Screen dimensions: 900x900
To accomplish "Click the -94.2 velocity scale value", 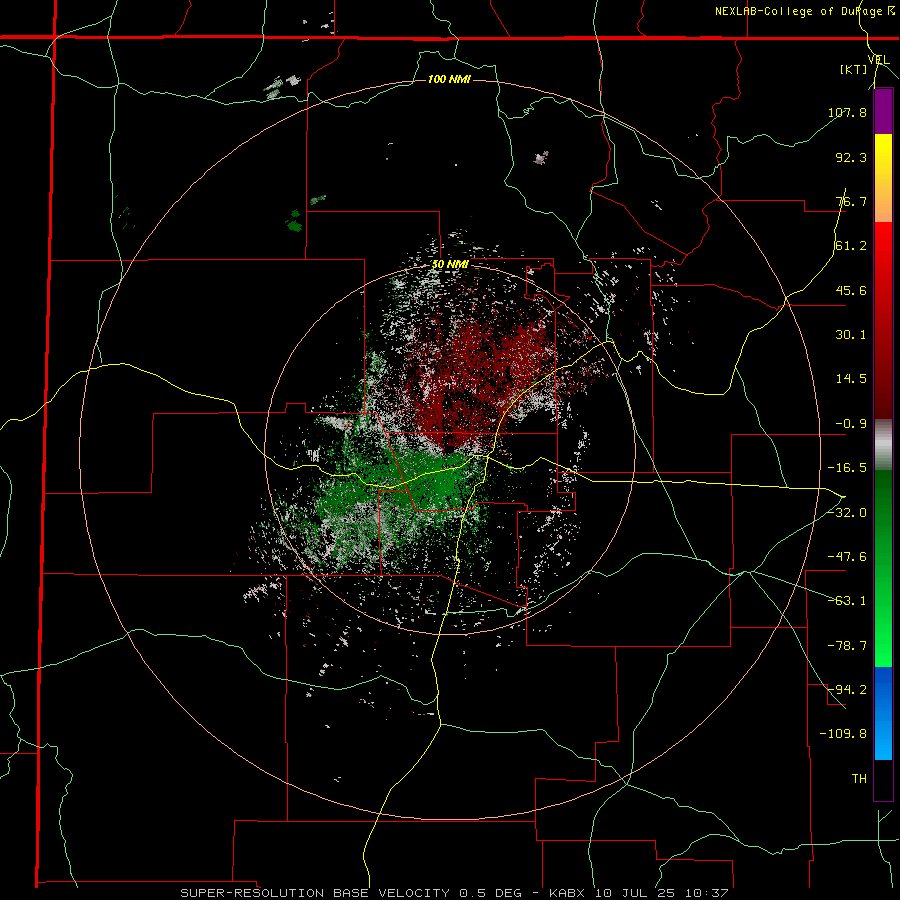I will coord(847,689).
